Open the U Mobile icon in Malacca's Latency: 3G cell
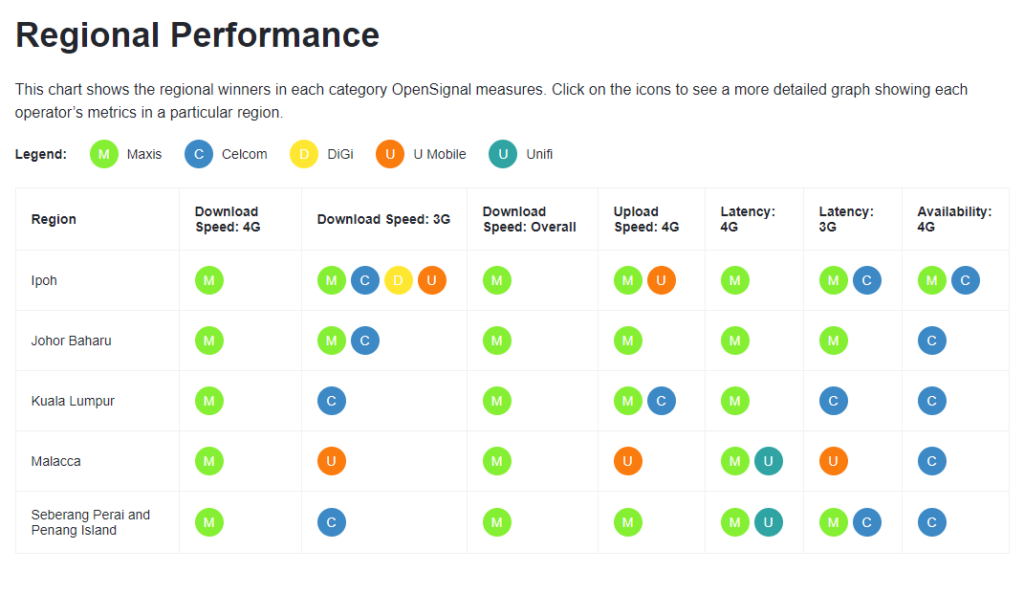Viewport: 1024px width, 594px height. point(833,461)
